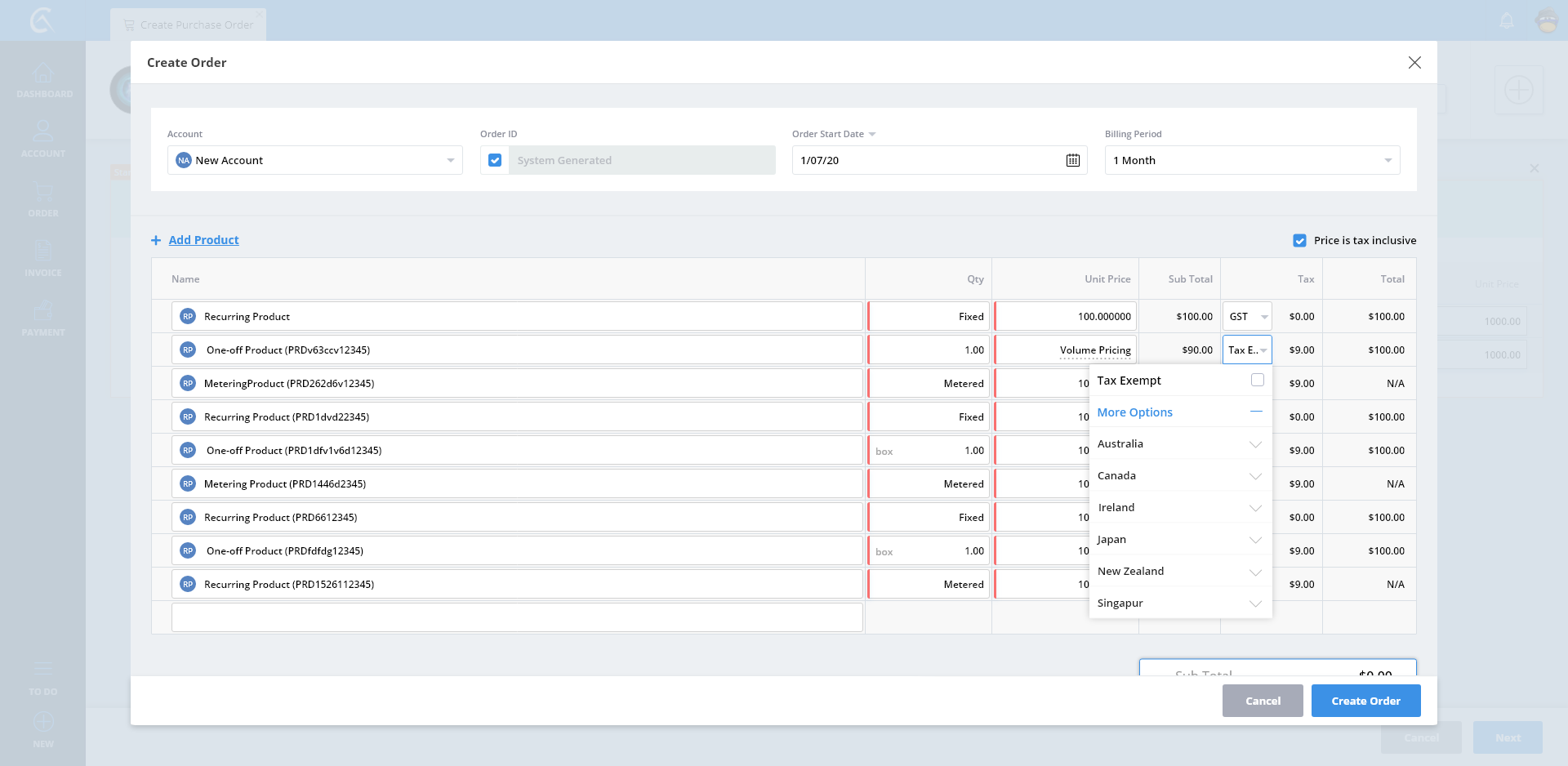Collapse More Options with the minus icon
Viewport: 1568px width, 766px height.
1256,412
